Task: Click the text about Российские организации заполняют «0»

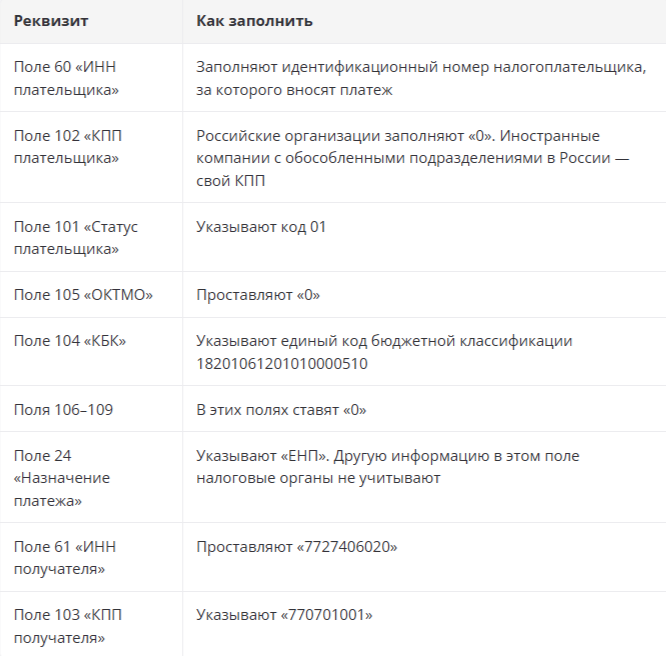Action: [x=412, y=158]
